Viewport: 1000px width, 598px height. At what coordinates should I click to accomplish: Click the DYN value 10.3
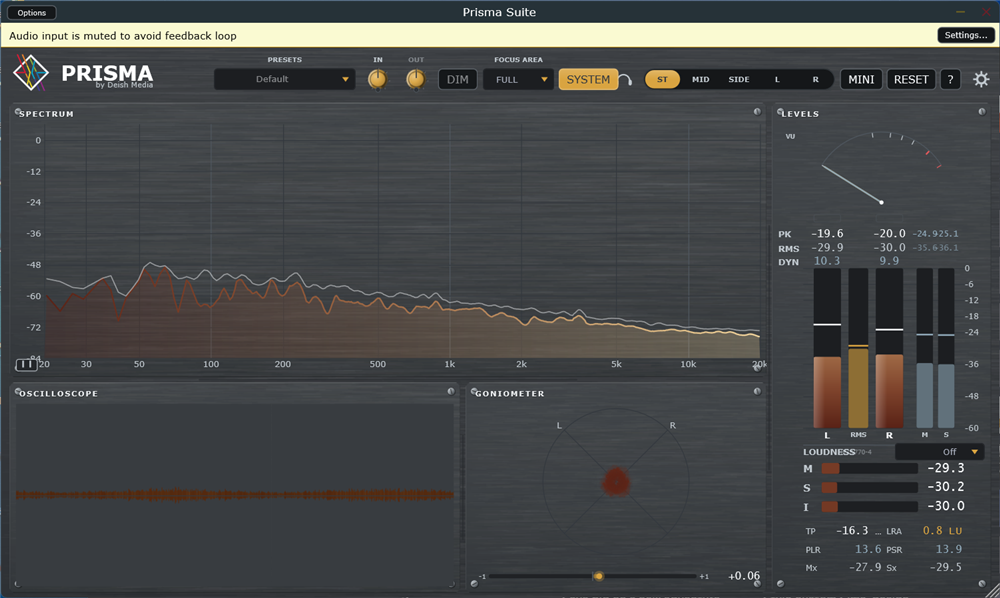click(827, 261)
